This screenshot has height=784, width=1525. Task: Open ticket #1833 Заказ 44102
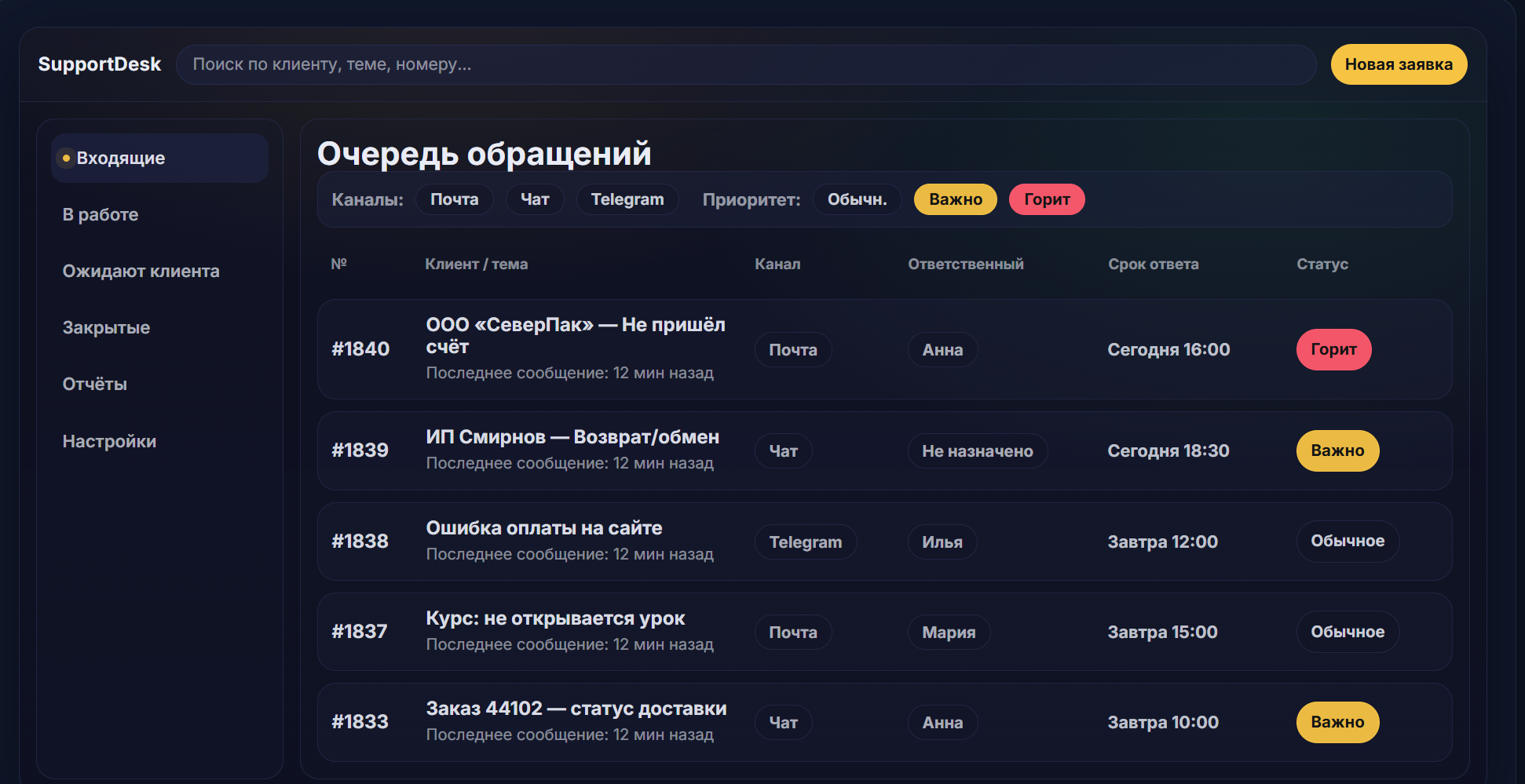click(x=576, y=707)
